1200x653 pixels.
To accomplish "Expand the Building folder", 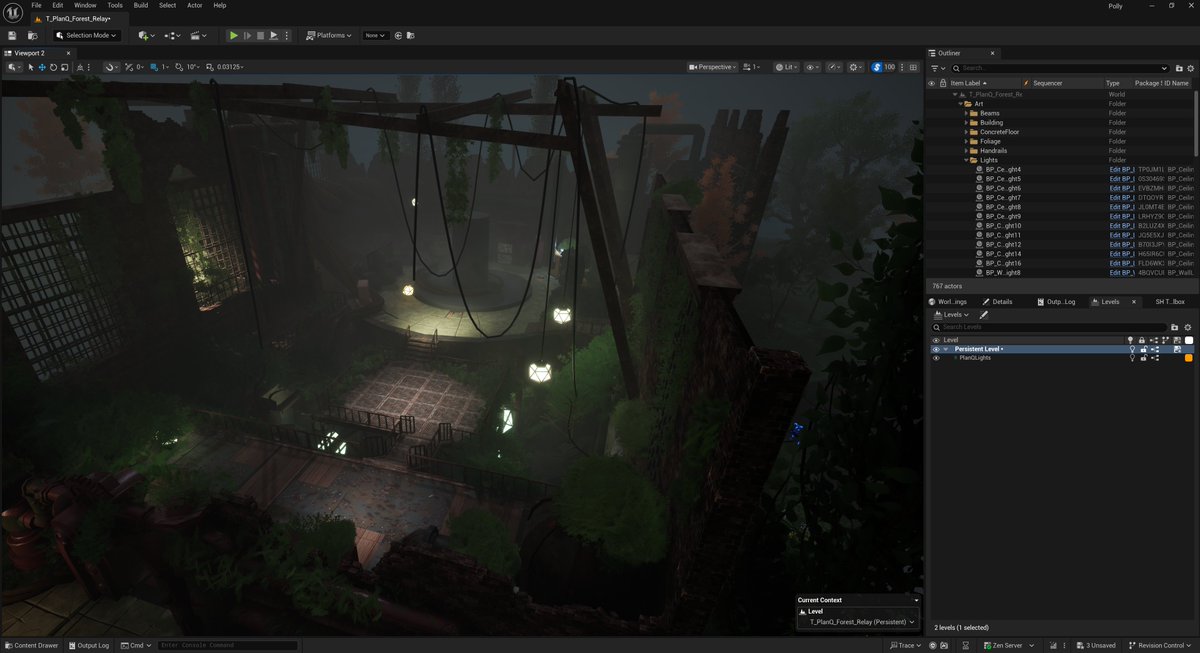I will (966, 122).
